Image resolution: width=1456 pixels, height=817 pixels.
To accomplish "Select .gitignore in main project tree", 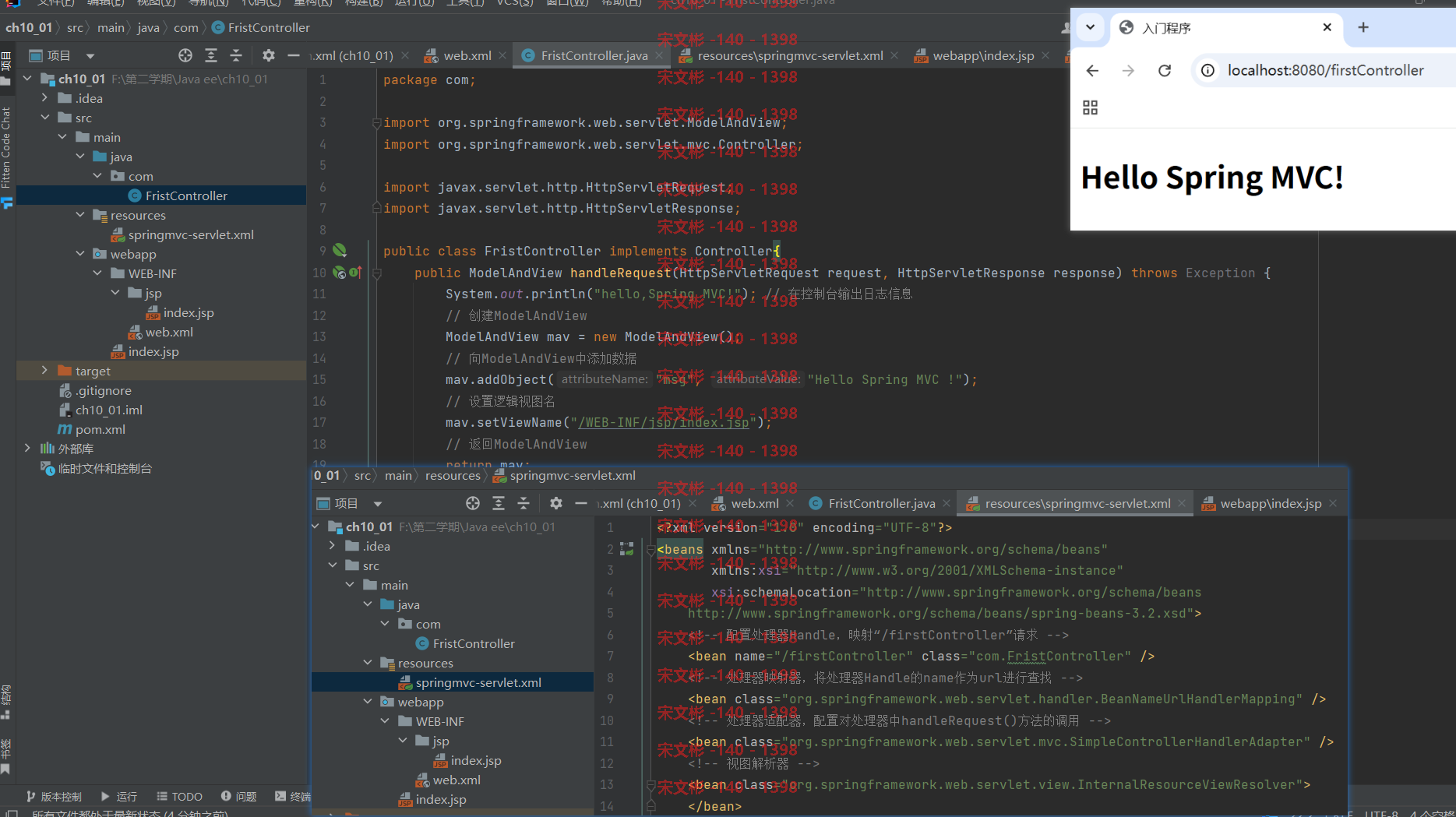I will 103,390.
